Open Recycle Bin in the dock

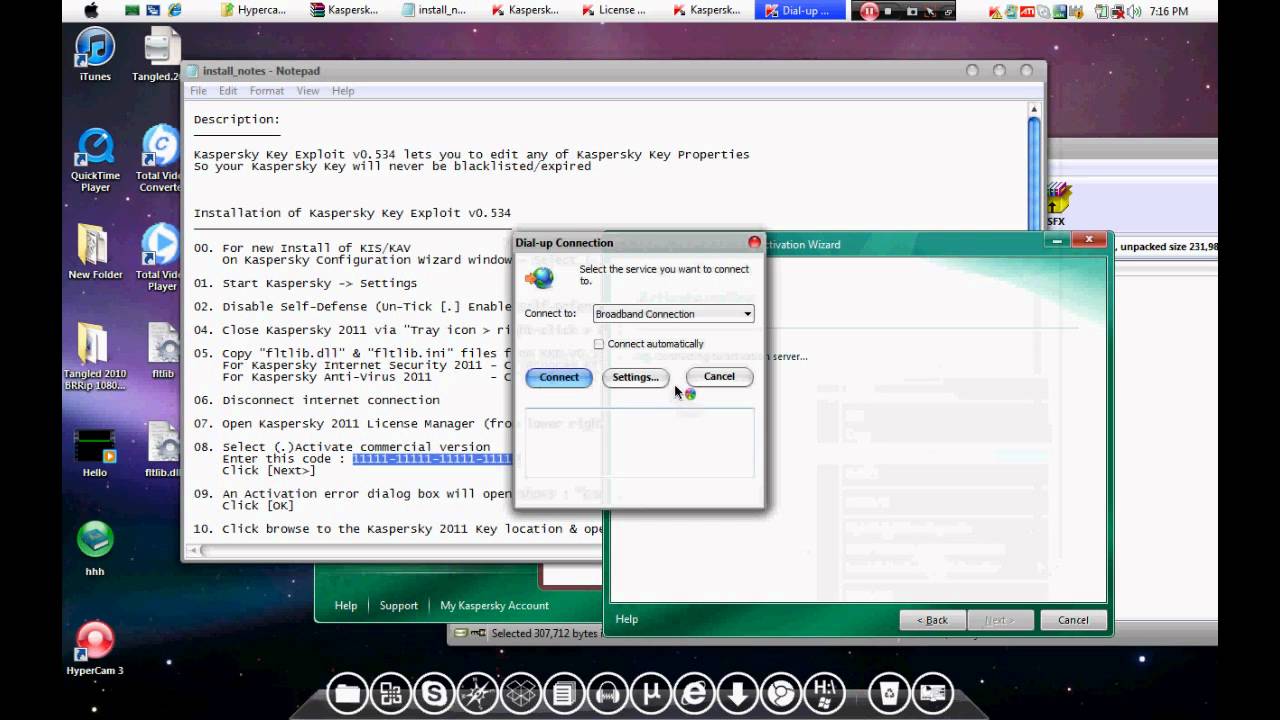tap(889, 693)
